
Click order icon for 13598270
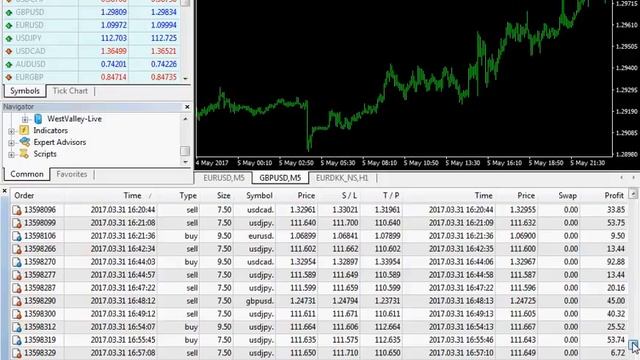click(17, 262)
